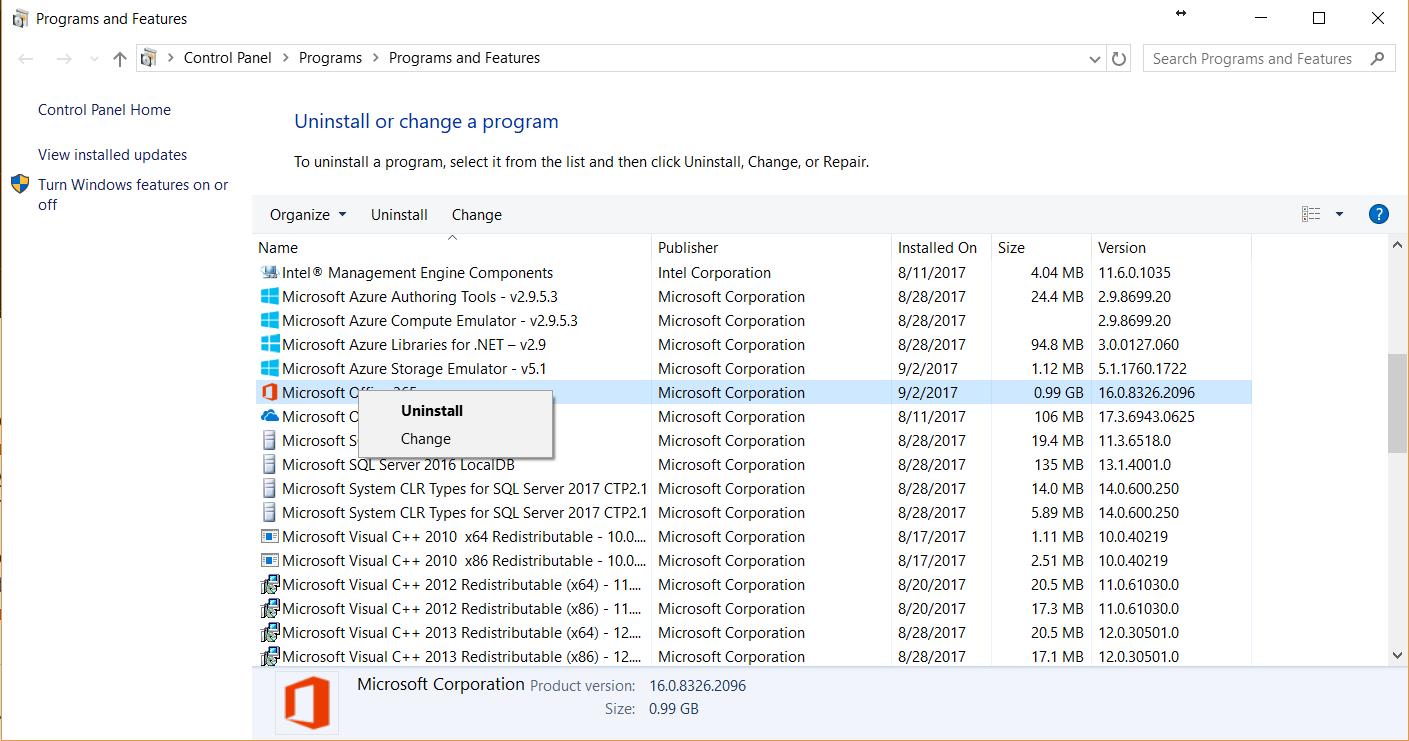
Task: Click Visual C++ 2012 Redistributable (x86) icon
Action: coord(269,608)
